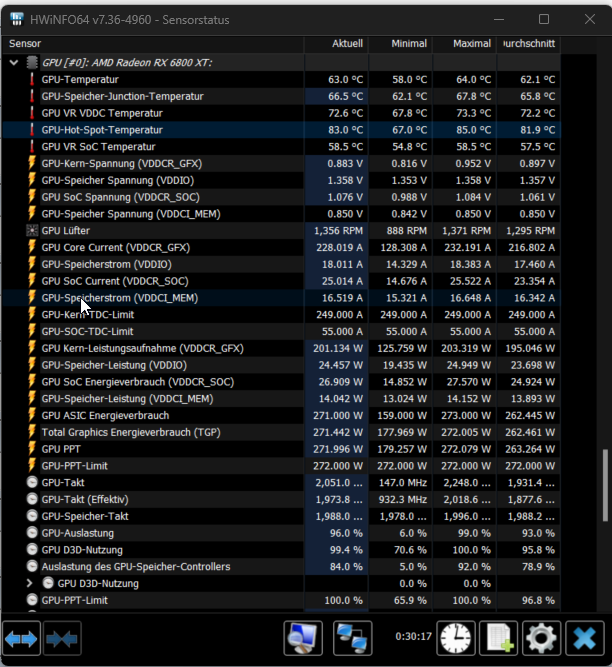Select GPU D3D-Nutzung row showing 99.4 %
Image resolution: width=612 pixels, height=667 pixels.
pos(281,550)
